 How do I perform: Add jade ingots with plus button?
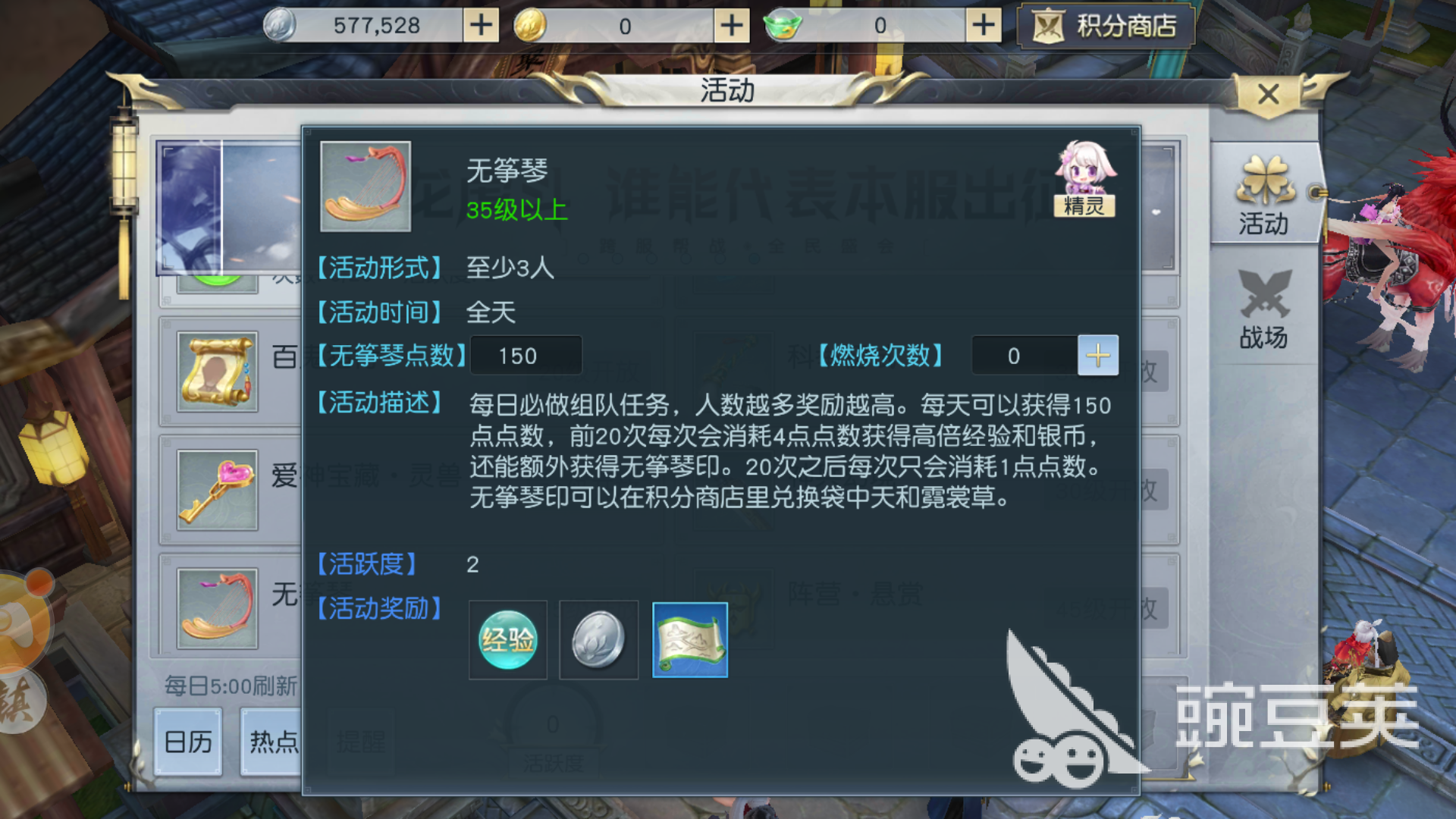click(x=984, y=25)
